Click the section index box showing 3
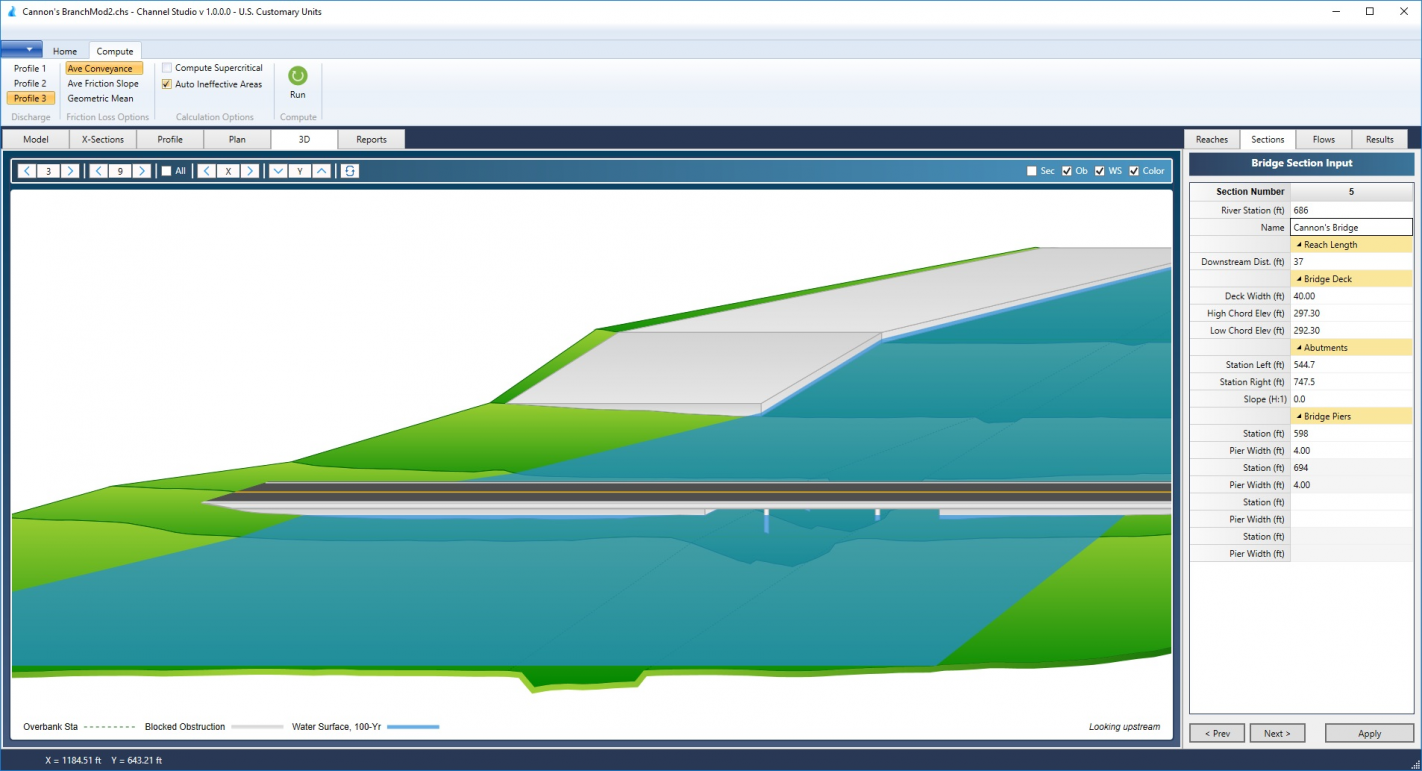 point(48,171)
